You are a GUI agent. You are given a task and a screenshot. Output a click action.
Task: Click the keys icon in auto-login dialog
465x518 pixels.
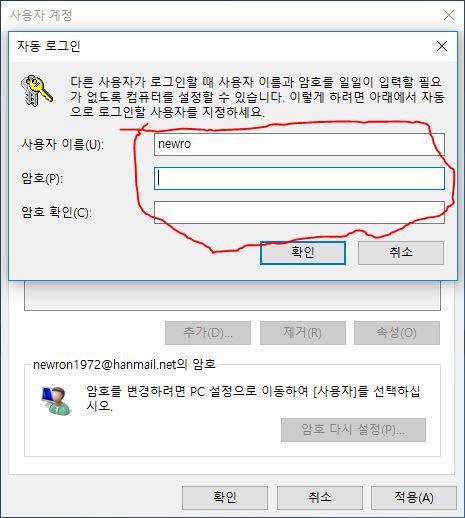(x=37, y=91)
